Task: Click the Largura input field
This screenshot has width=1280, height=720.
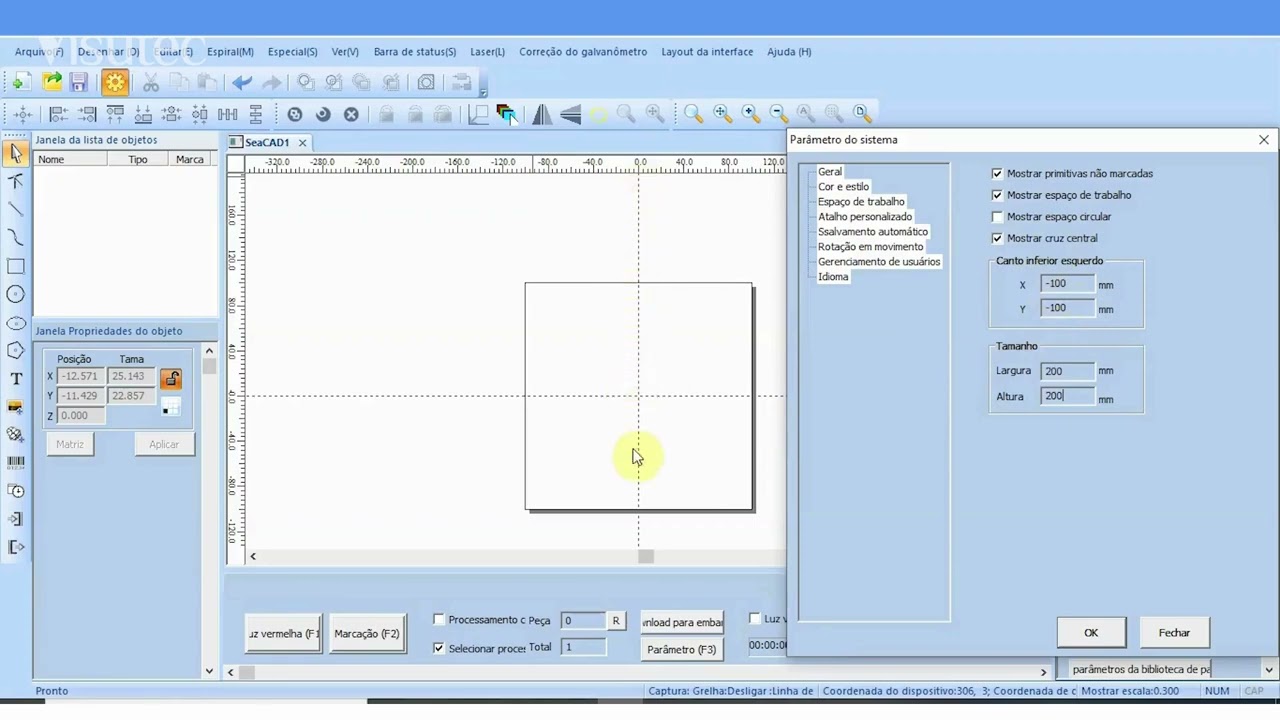Action: tap(1067, 371)
